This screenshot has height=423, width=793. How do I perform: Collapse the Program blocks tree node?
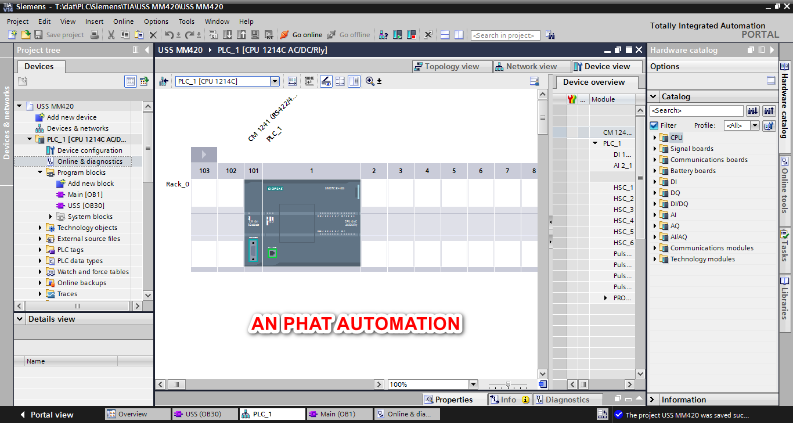tap(40, 172)
